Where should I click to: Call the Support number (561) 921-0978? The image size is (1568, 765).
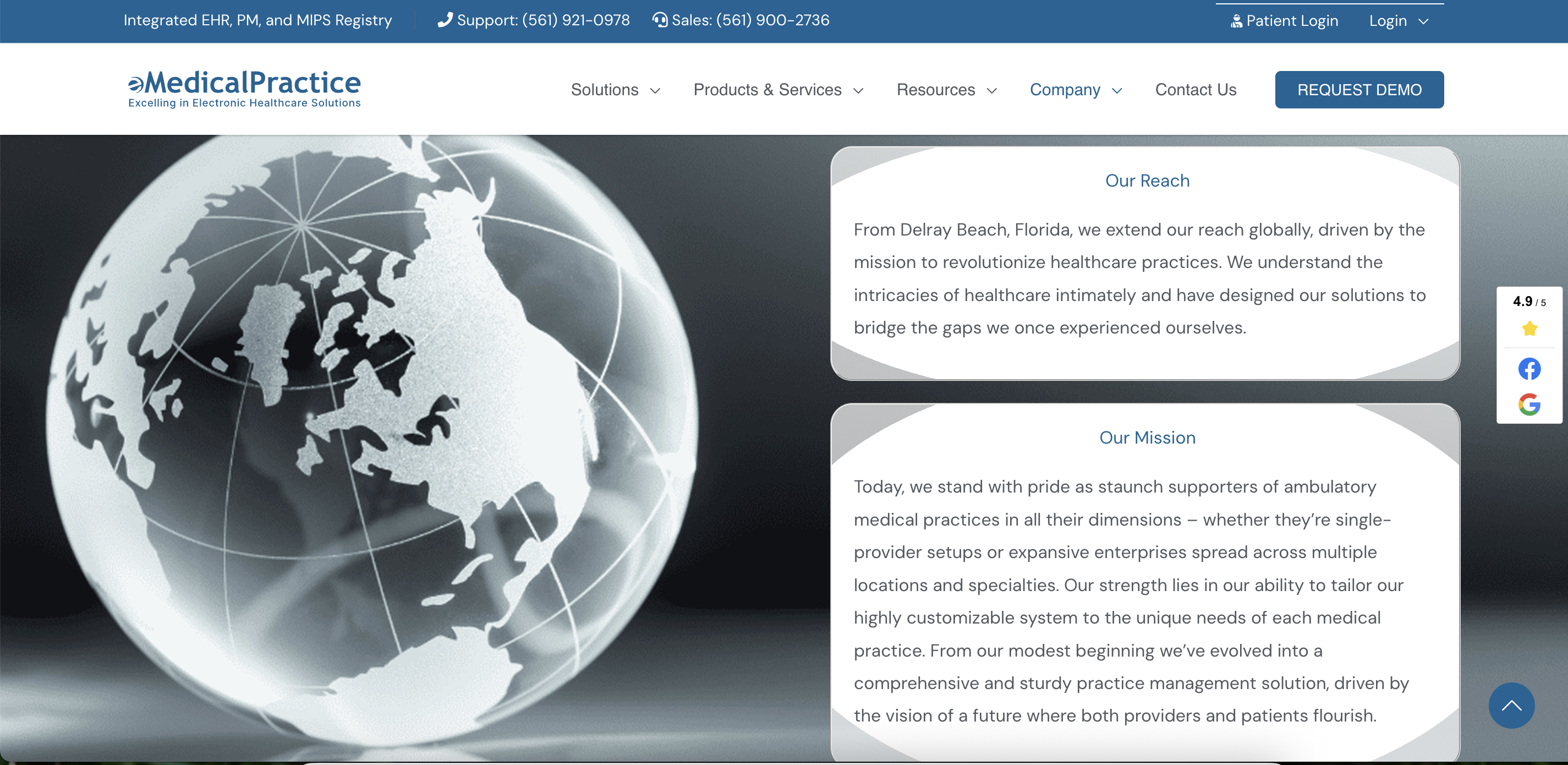[575, 20]
